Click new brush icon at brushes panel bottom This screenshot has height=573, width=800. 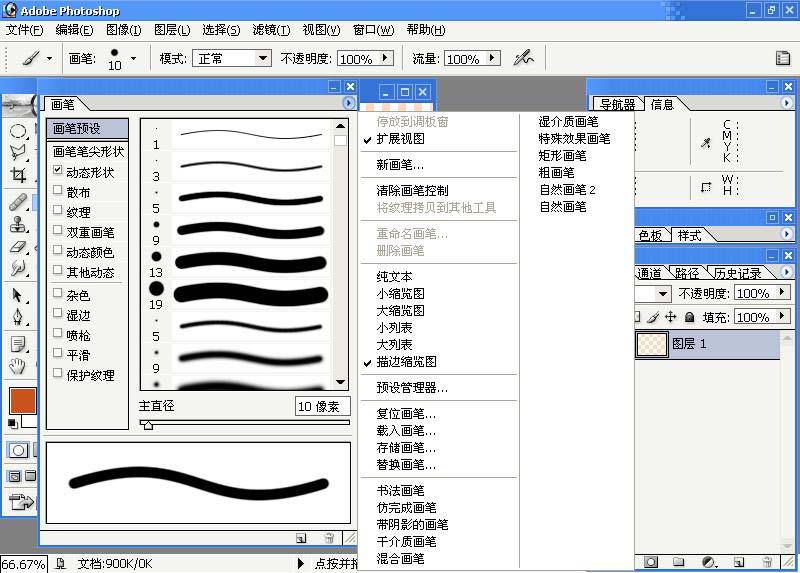pos(301,538)
